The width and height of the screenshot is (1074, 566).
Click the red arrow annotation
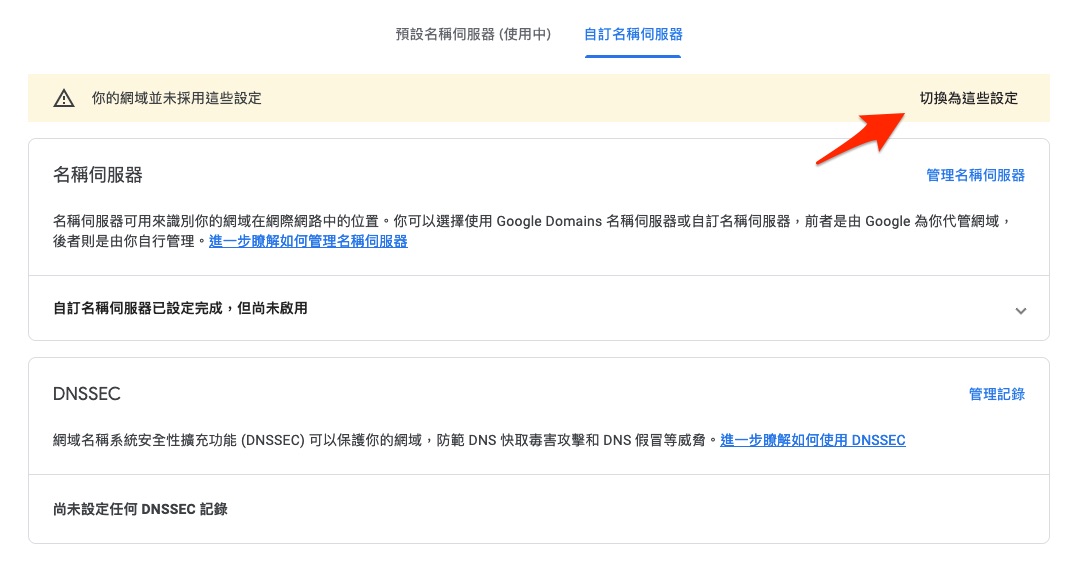click(x=861, y=135)
